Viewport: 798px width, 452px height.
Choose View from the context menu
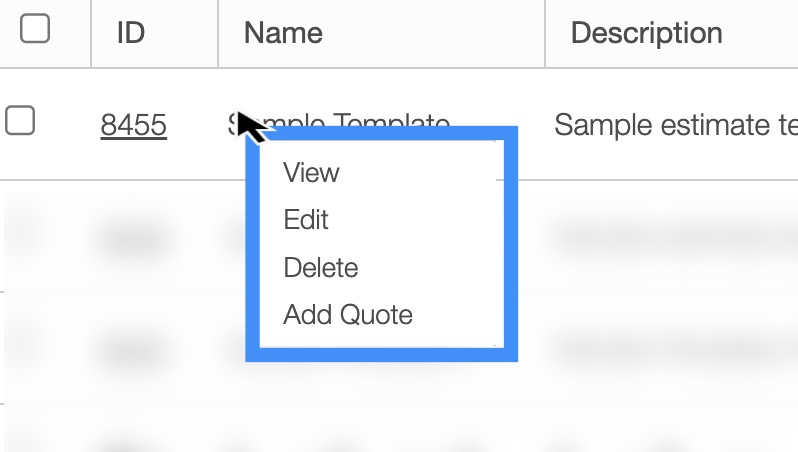[x=311, y=173]
